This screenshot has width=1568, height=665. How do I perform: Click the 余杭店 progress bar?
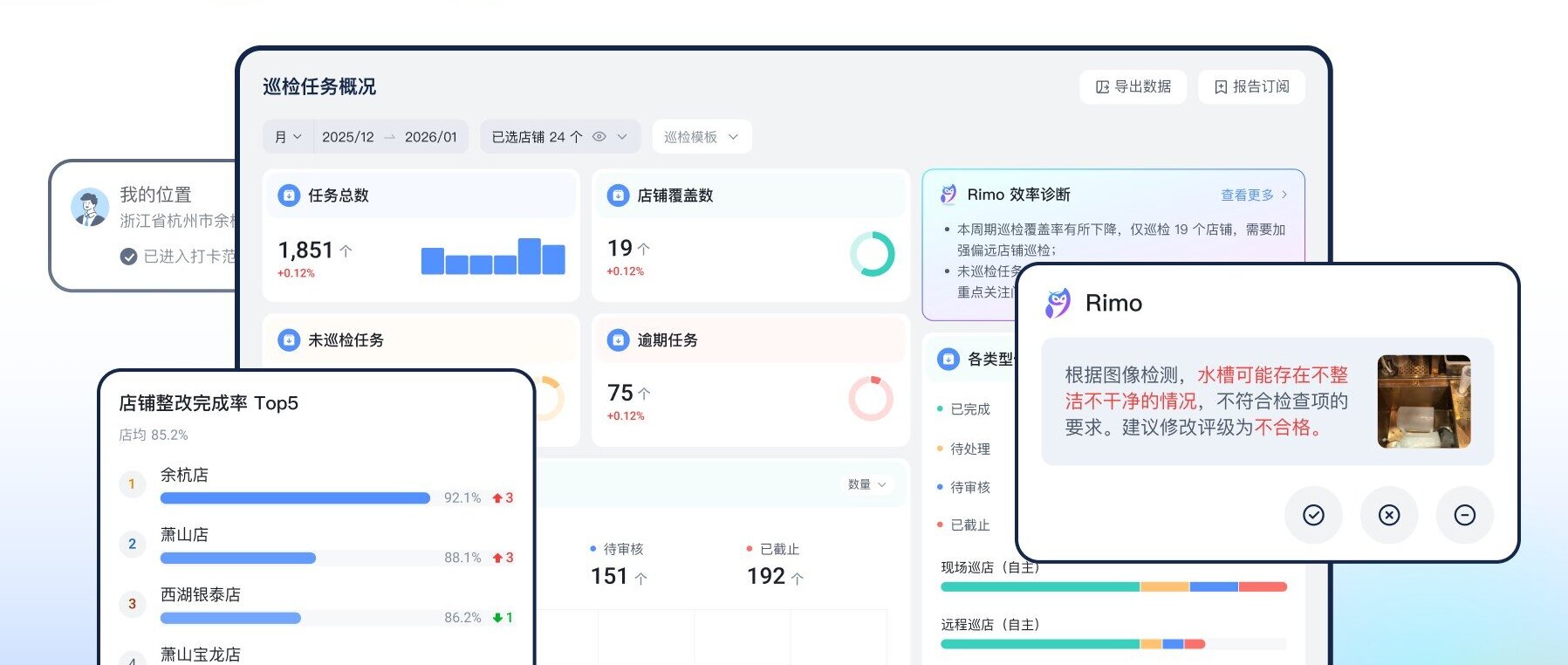pos(295,498)
